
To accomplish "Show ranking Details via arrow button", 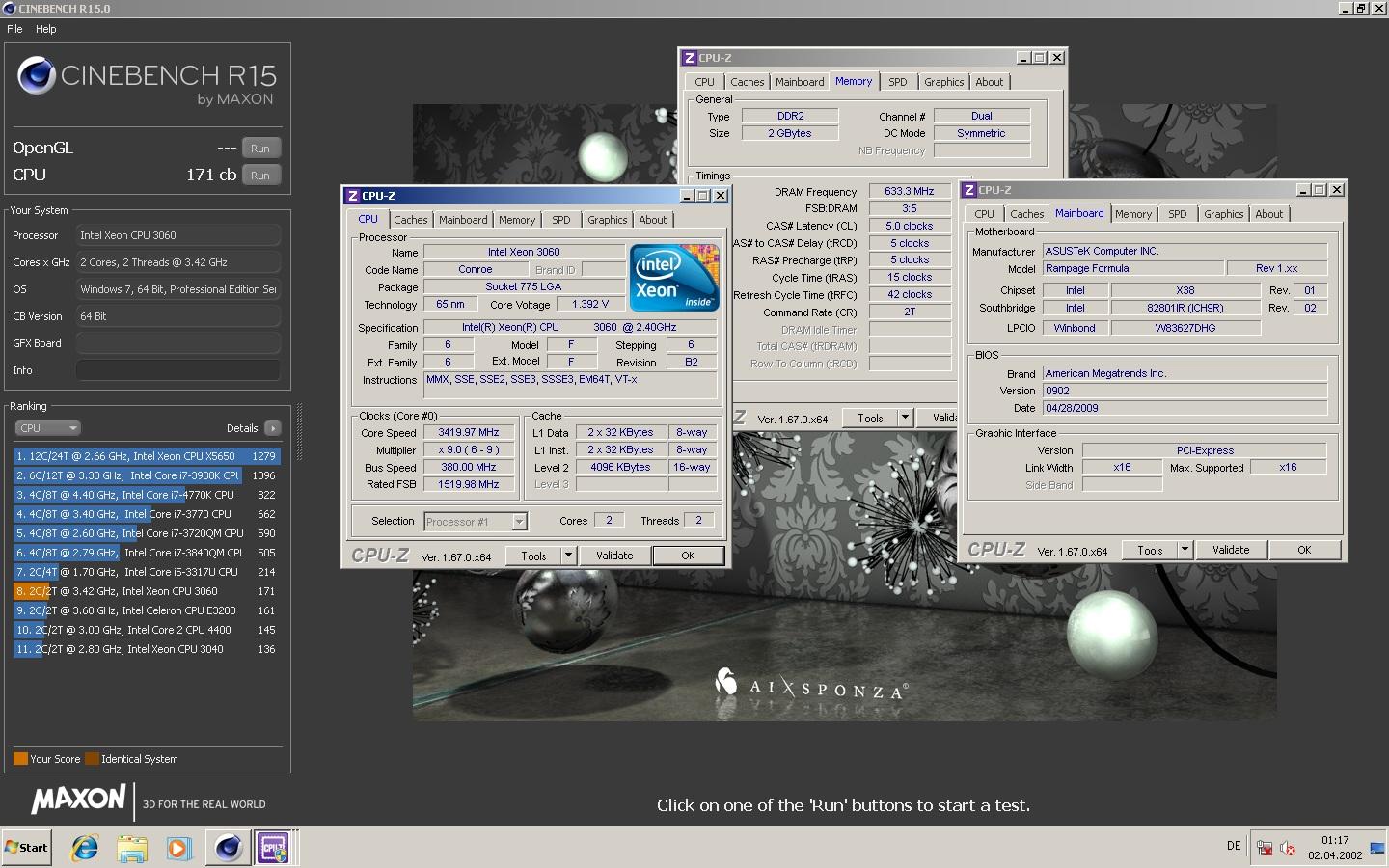I will 273,428.
